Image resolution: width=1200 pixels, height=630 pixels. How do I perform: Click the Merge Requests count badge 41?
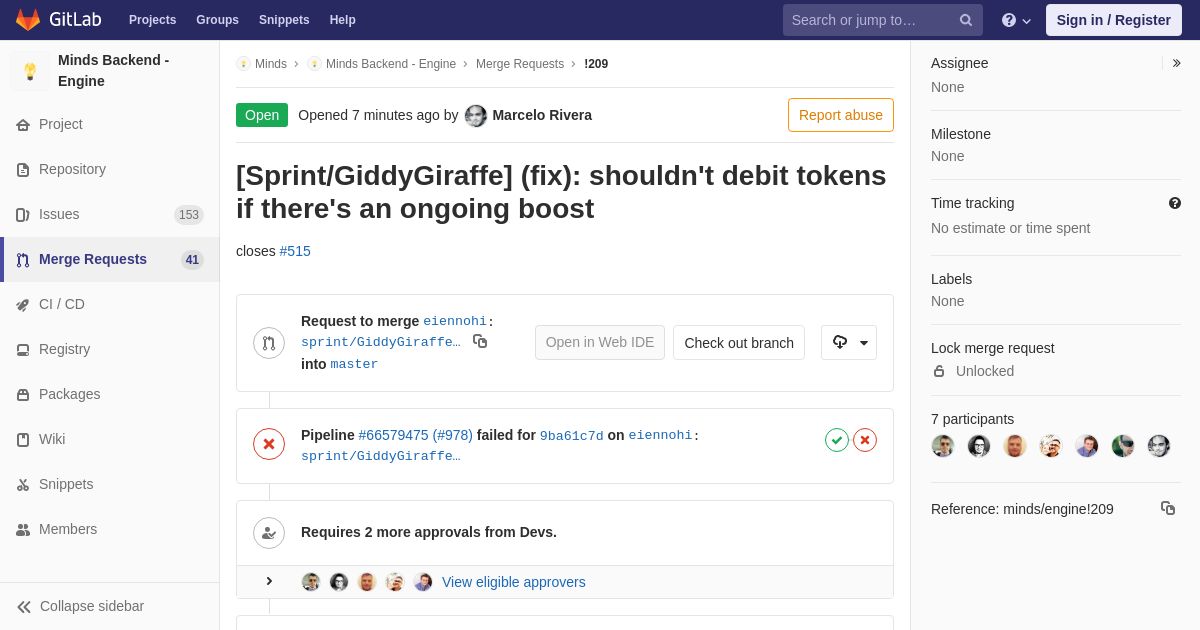[192, 260]
